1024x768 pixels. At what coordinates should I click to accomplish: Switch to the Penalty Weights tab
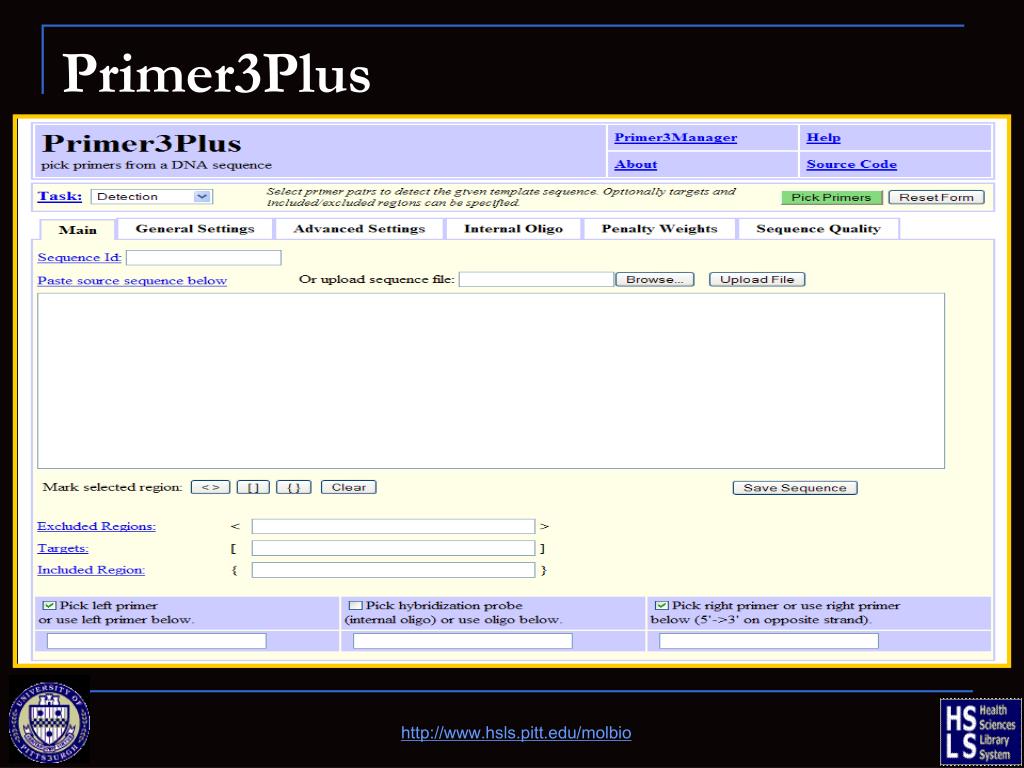[x=659, y=229]
